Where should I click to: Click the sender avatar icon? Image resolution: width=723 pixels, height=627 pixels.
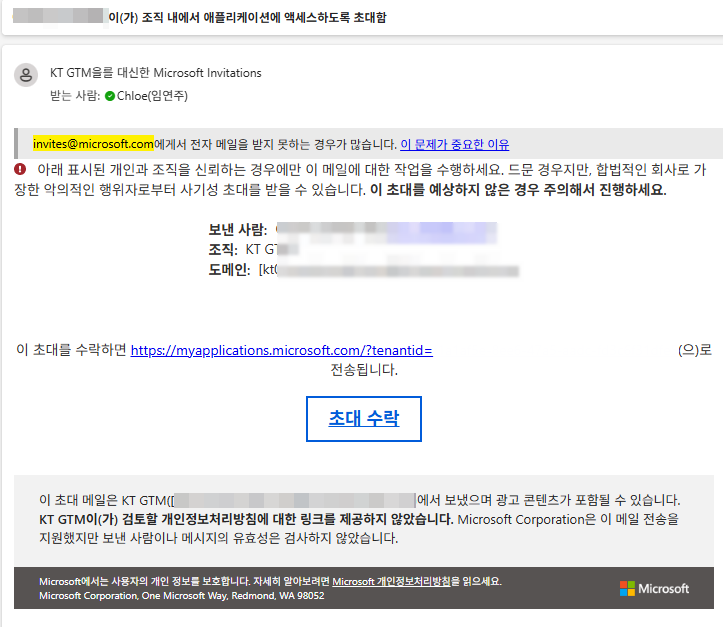[x=26, y=75]
